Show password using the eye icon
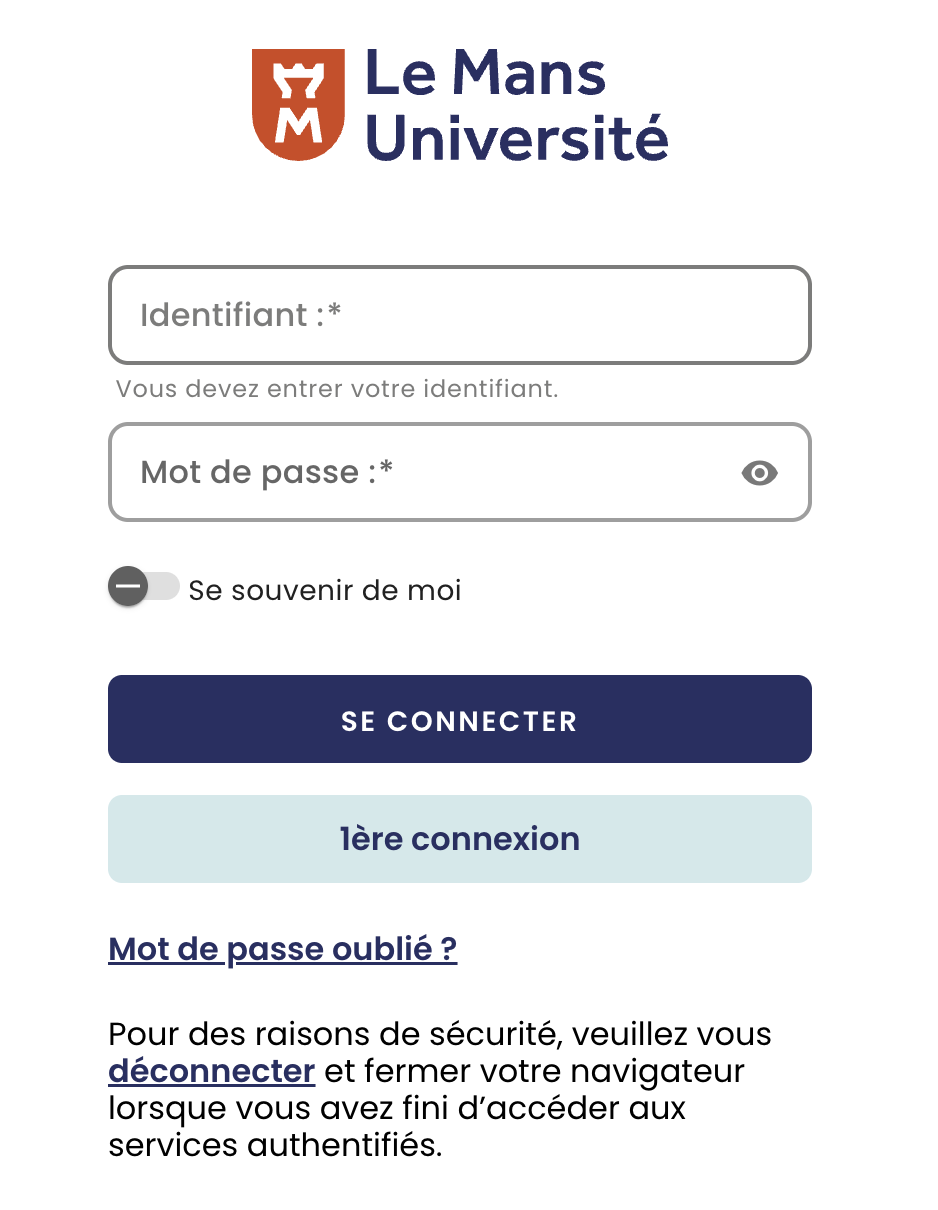The width and height of the screenshot is (938, 1210). click(x=760, y=473)
